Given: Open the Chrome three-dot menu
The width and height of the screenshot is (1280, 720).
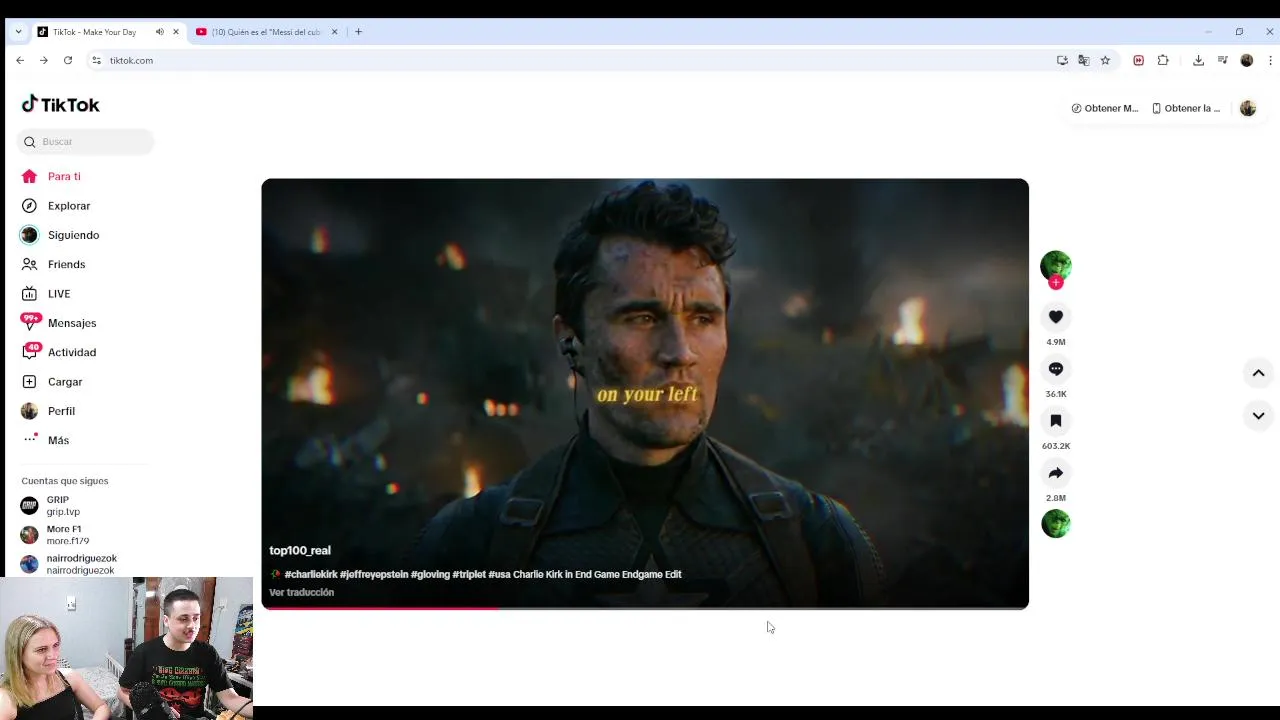Looking at the screenshot, I should click(x=1270, y=60).
